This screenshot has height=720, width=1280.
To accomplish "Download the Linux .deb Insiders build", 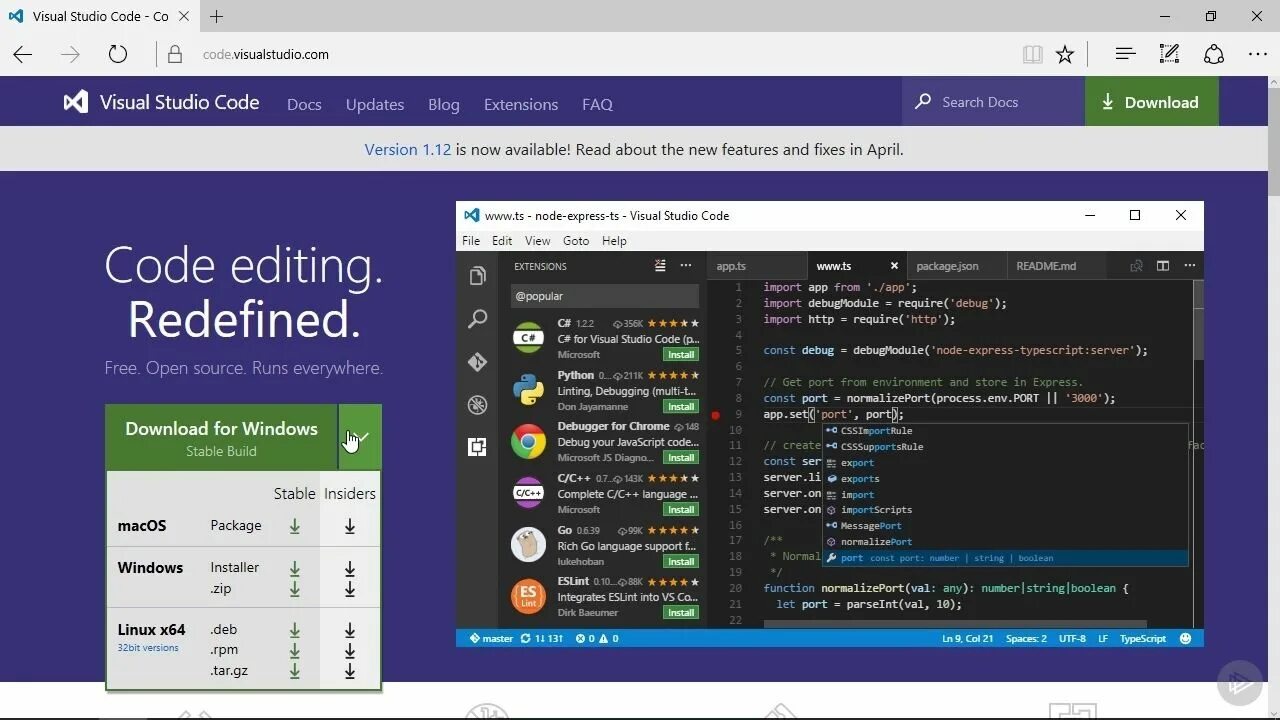I will [x=350, y=630].
